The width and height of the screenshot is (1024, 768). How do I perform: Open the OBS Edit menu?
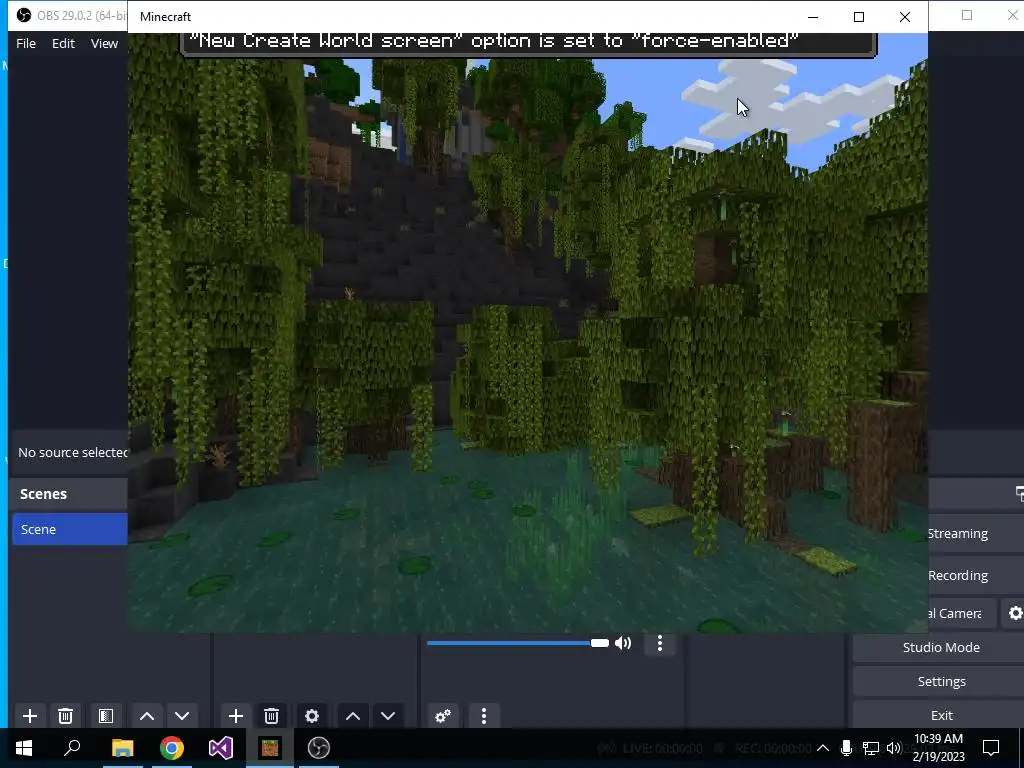point(63,43)
